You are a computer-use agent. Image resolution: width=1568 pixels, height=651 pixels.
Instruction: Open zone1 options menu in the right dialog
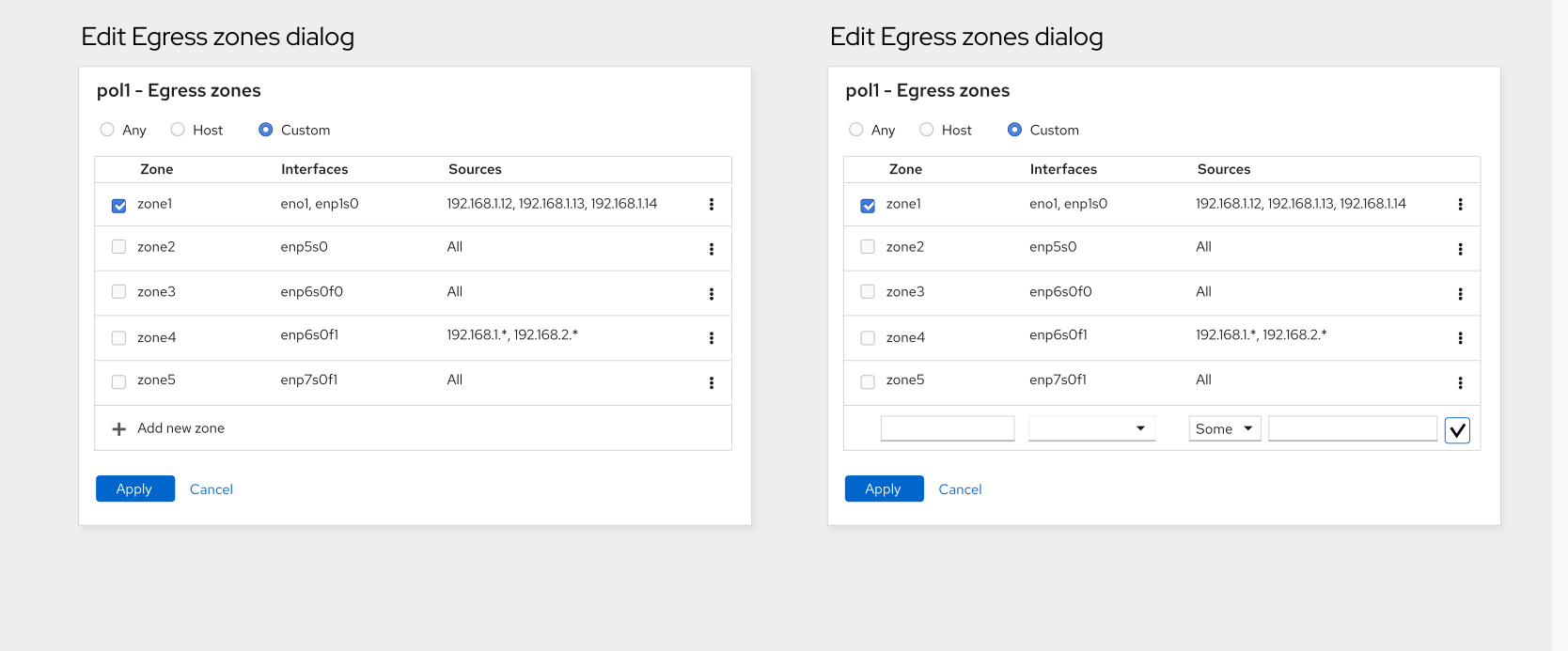[1461, 204]
